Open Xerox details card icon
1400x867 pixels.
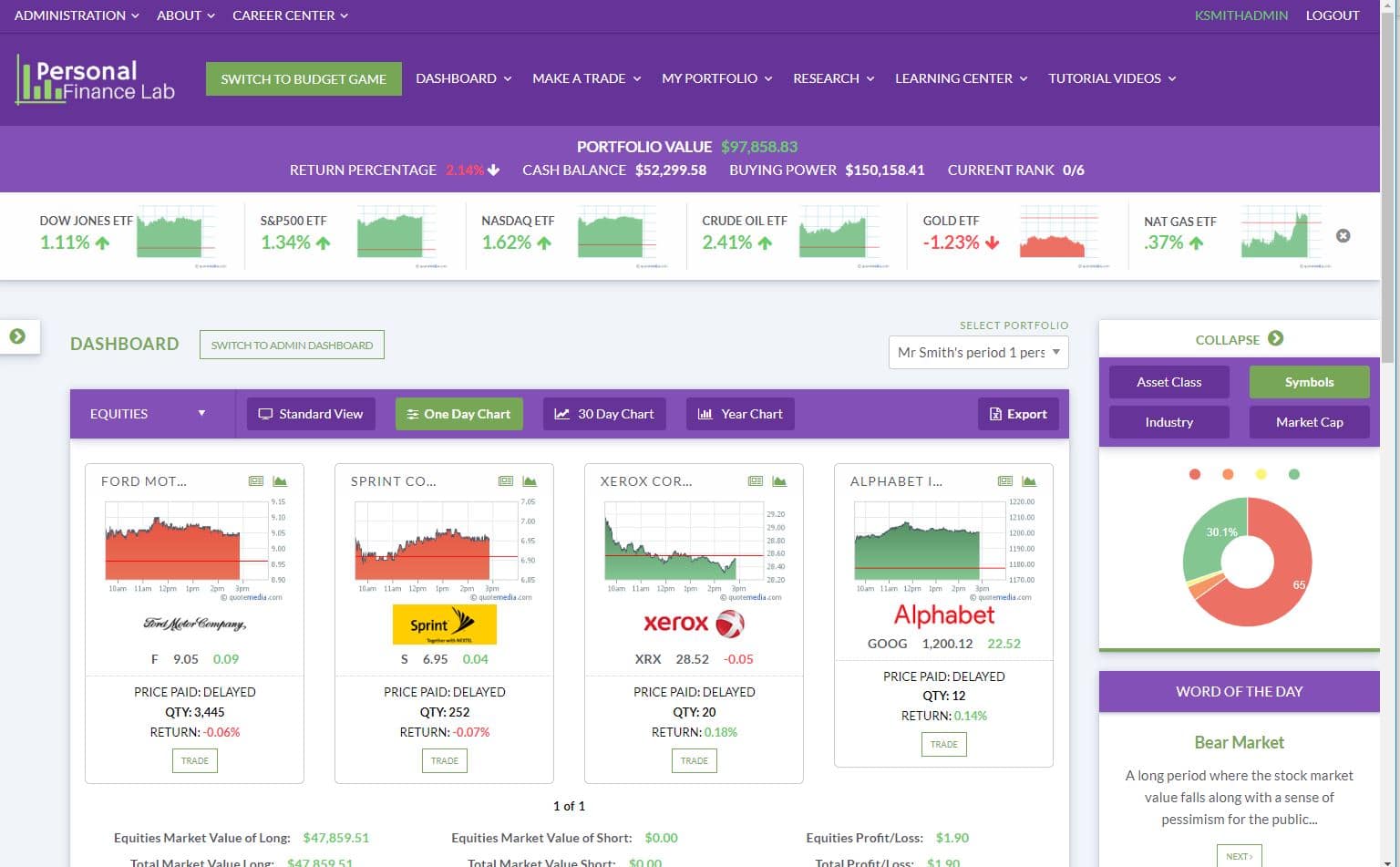[756, 480]
